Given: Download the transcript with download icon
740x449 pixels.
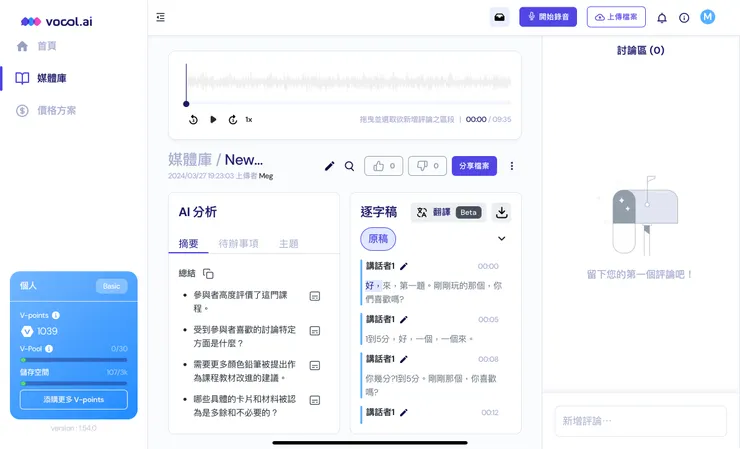Looking at the screenshot, I should 502,212.
